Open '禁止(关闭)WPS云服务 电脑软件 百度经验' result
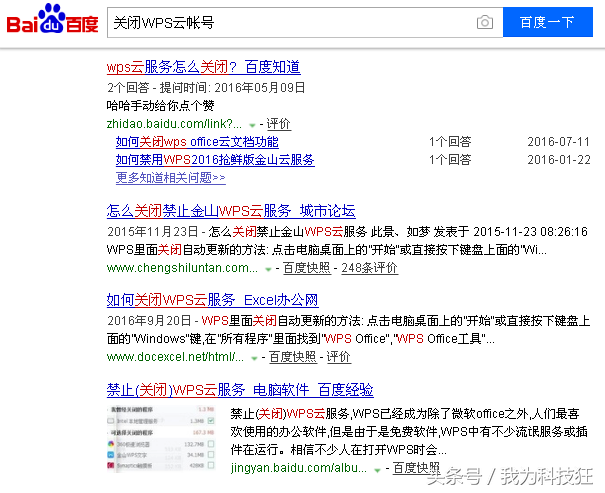 [240, 390]
